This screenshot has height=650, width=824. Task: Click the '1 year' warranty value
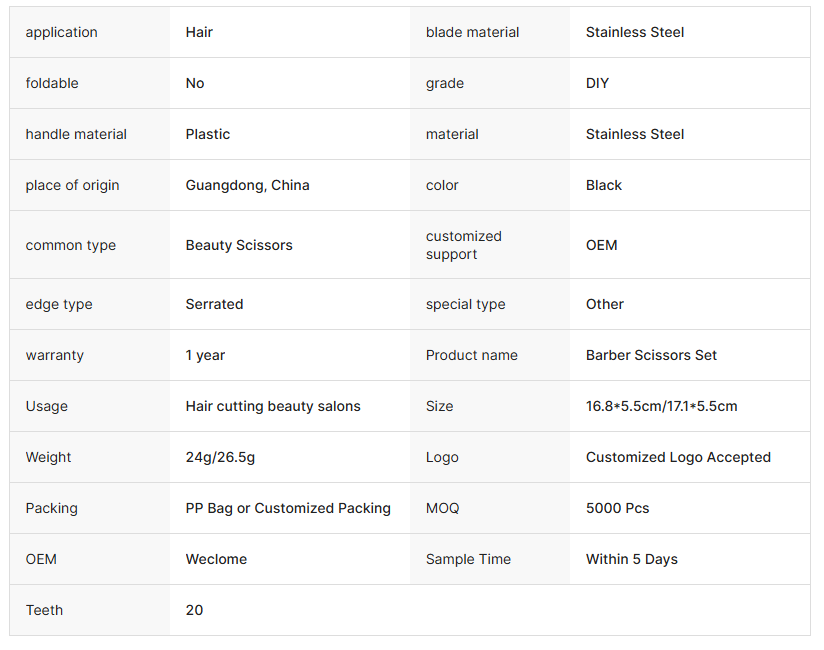(205, 355)
